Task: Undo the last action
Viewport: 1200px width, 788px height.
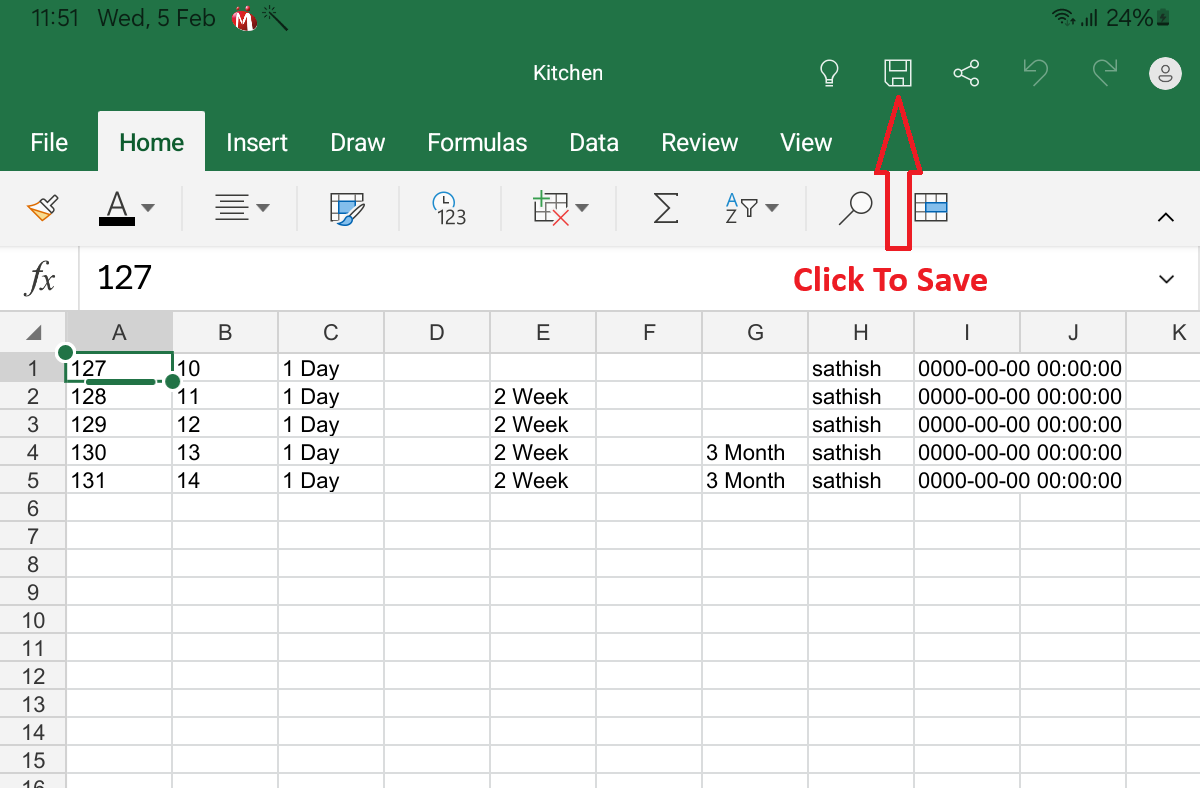Action: pos(1035,73)
